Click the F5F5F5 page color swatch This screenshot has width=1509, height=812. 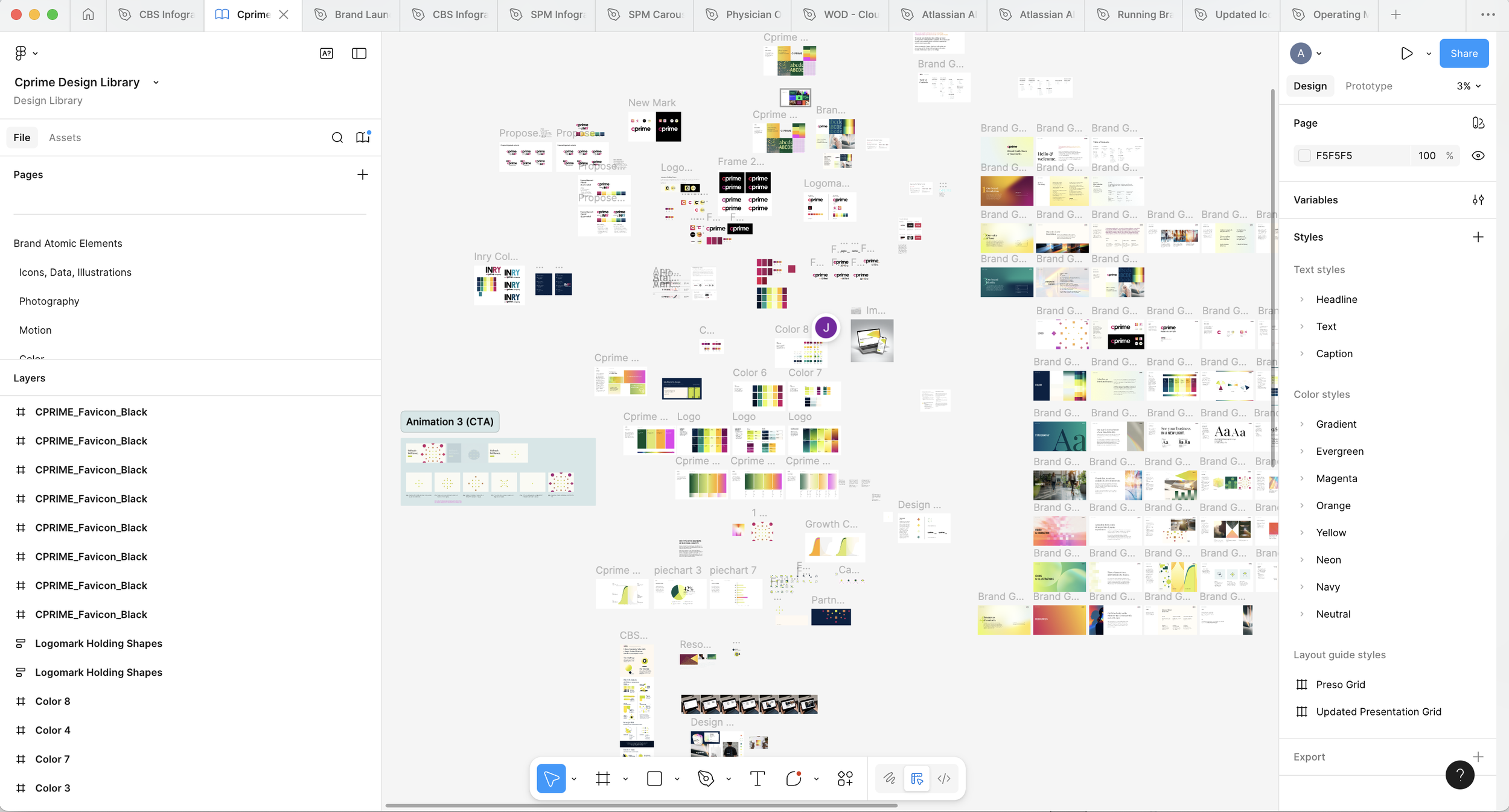pos(1304,156)
